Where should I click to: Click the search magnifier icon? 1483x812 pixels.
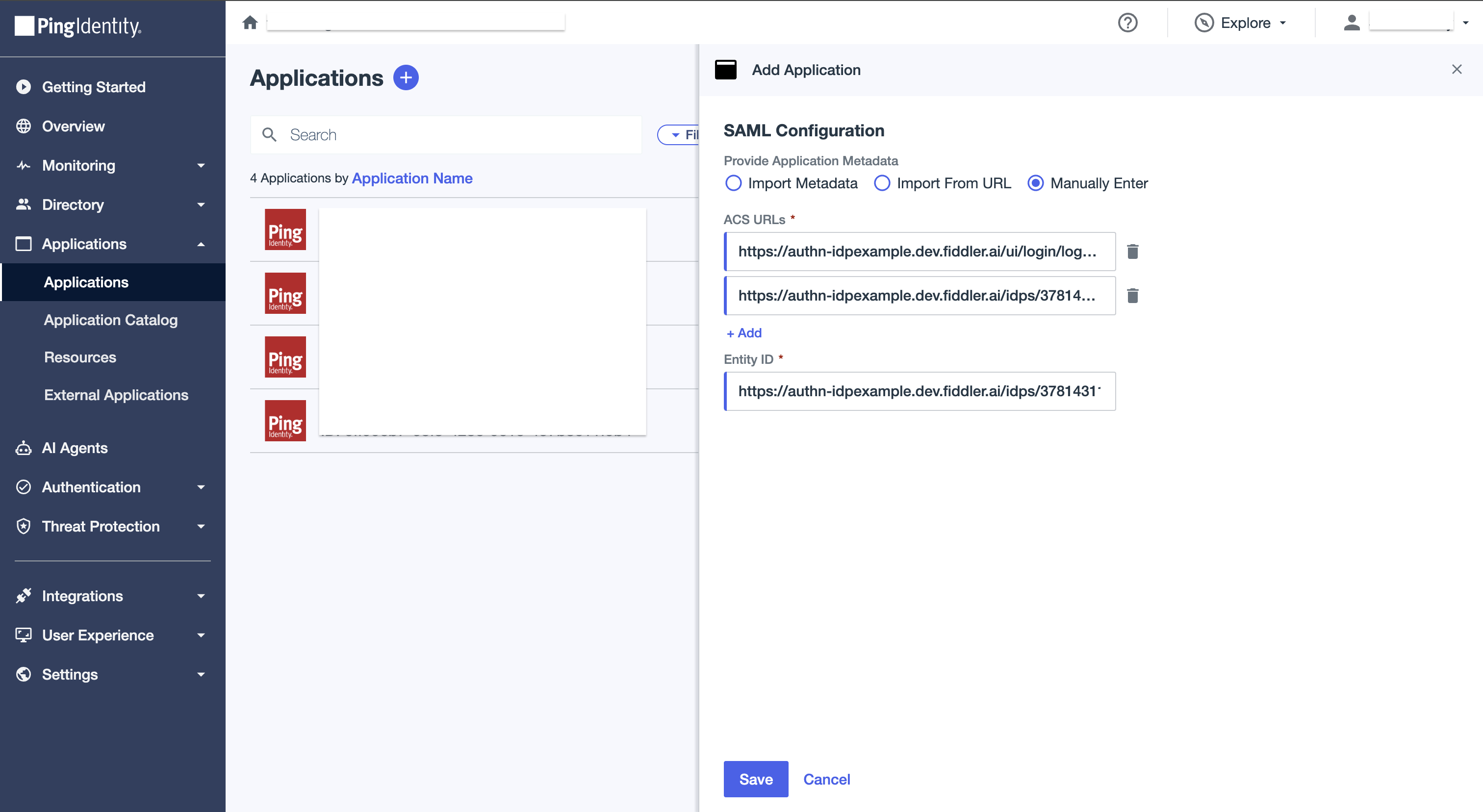click(x=269, y=135)
